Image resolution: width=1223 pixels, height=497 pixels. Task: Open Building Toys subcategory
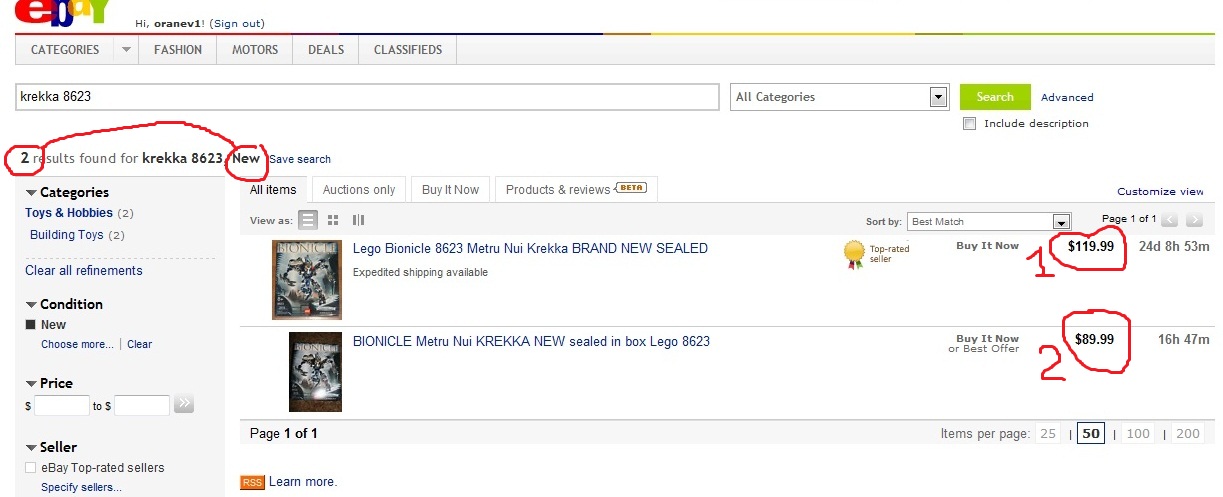coord(67,235)
